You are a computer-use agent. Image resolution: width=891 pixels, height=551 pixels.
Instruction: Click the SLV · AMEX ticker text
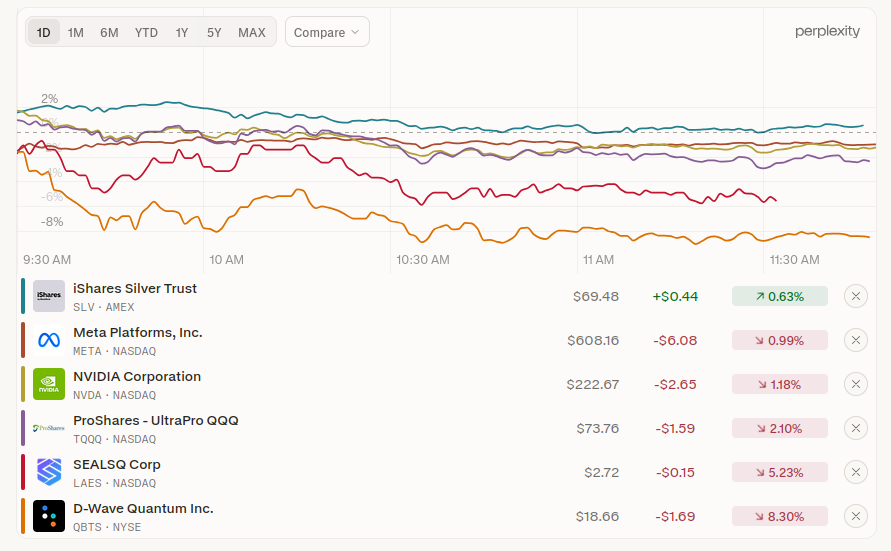pos(103,307)
